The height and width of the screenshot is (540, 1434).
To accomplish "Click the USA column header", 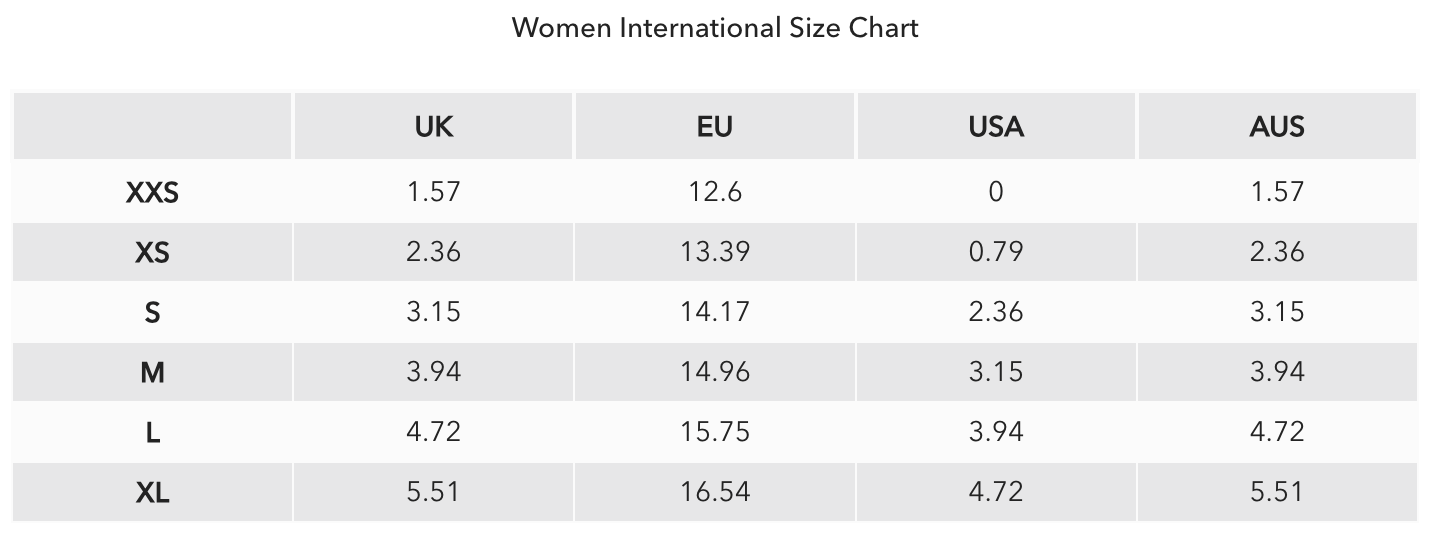I will point(996,127).
